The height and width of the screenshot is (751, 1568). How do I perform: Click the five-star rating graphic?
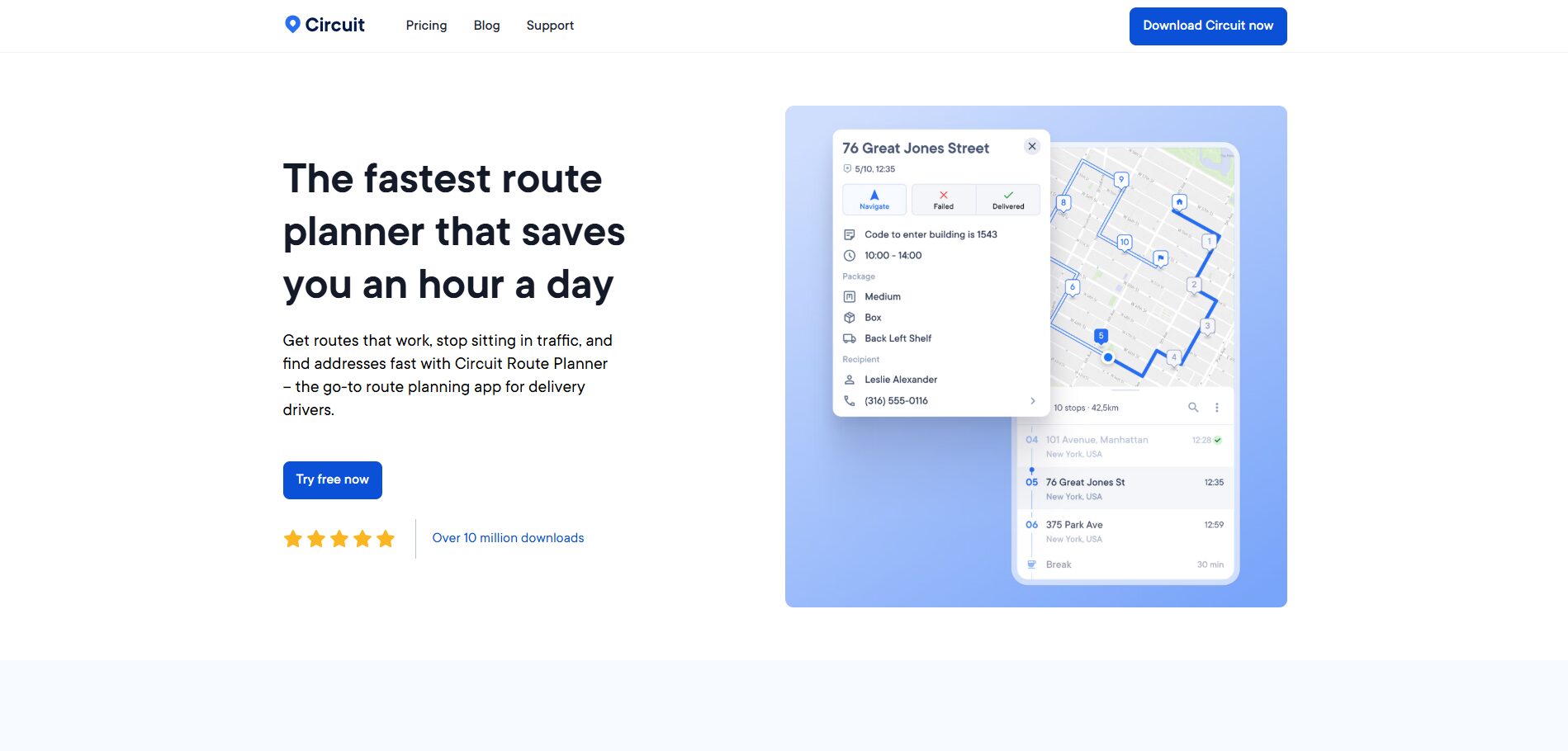click(339, 539)
